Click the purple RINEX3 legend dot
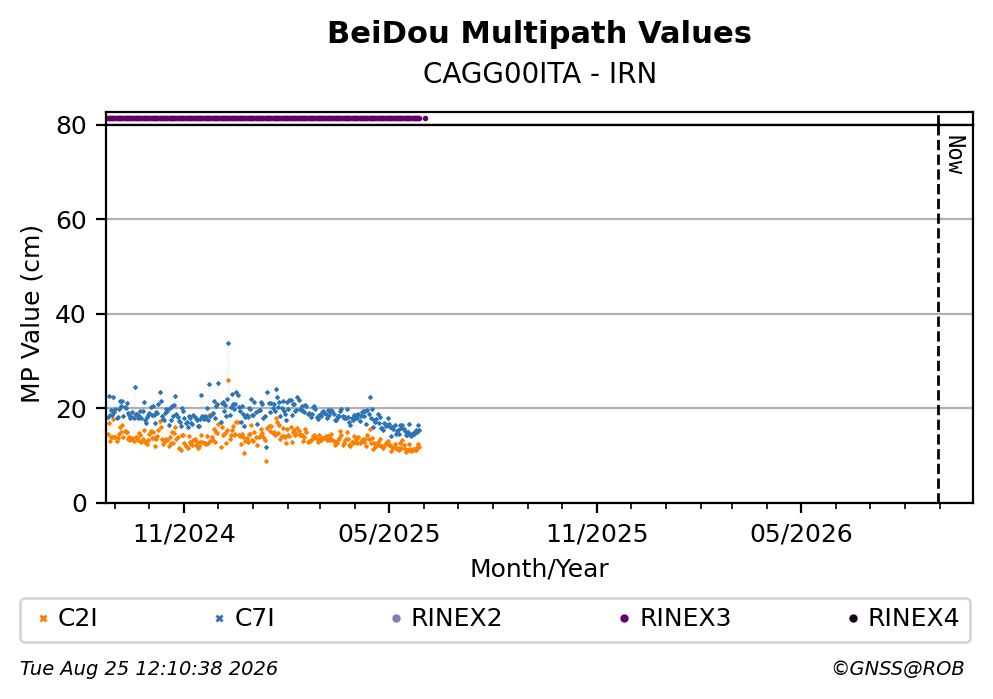The image size is (993, 699). 624,619
